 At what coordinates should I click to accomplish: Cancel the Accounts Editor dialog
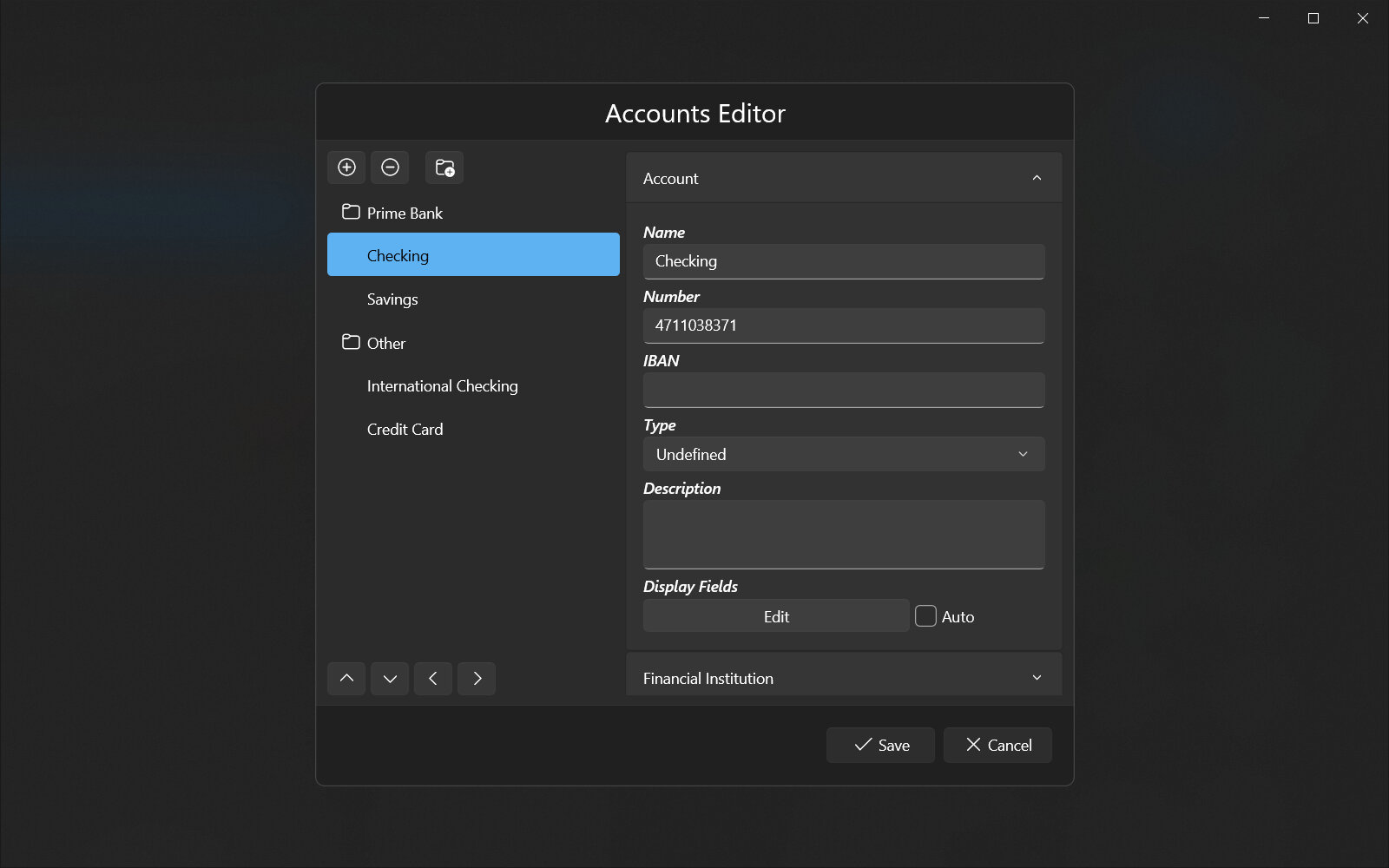point(997,745)
